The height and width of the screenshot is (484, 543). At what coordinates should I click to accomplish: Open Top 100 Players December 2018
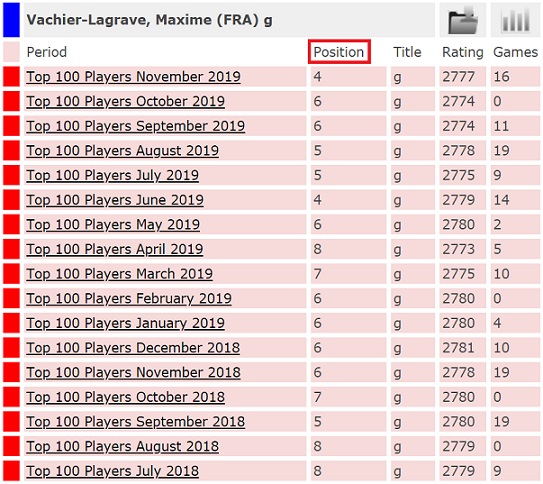133,348
